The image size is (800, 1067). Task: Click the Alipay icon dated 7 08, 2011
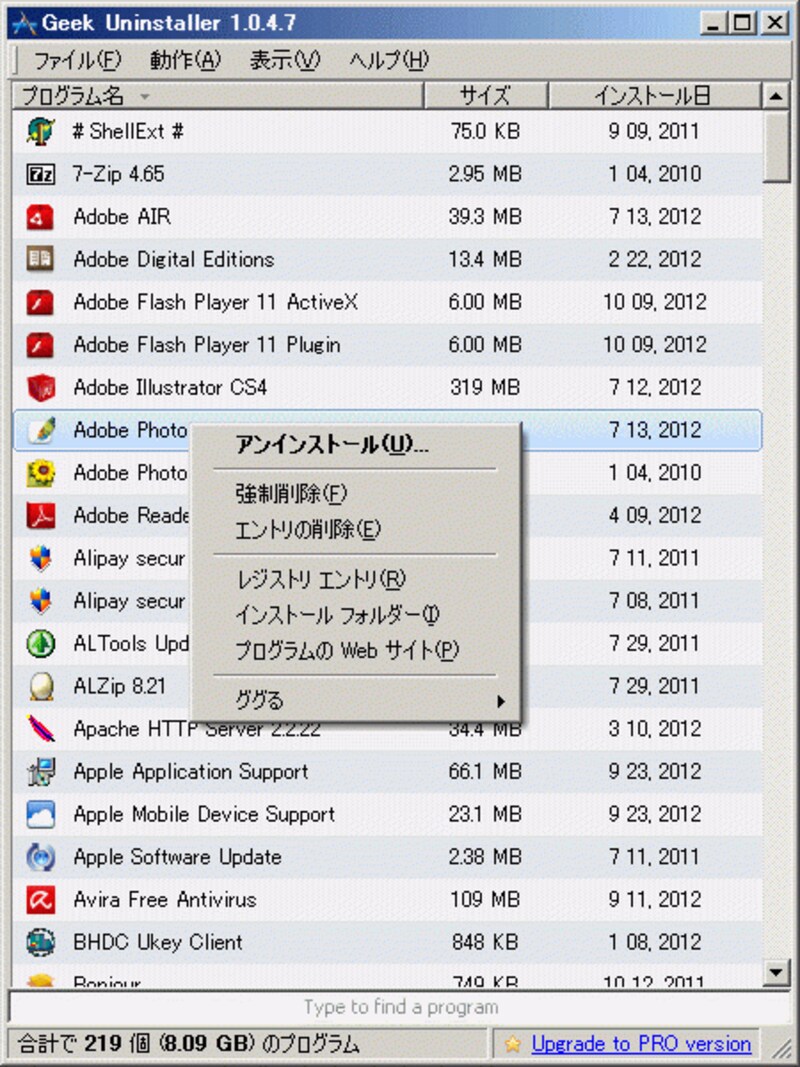coord(40,601)
